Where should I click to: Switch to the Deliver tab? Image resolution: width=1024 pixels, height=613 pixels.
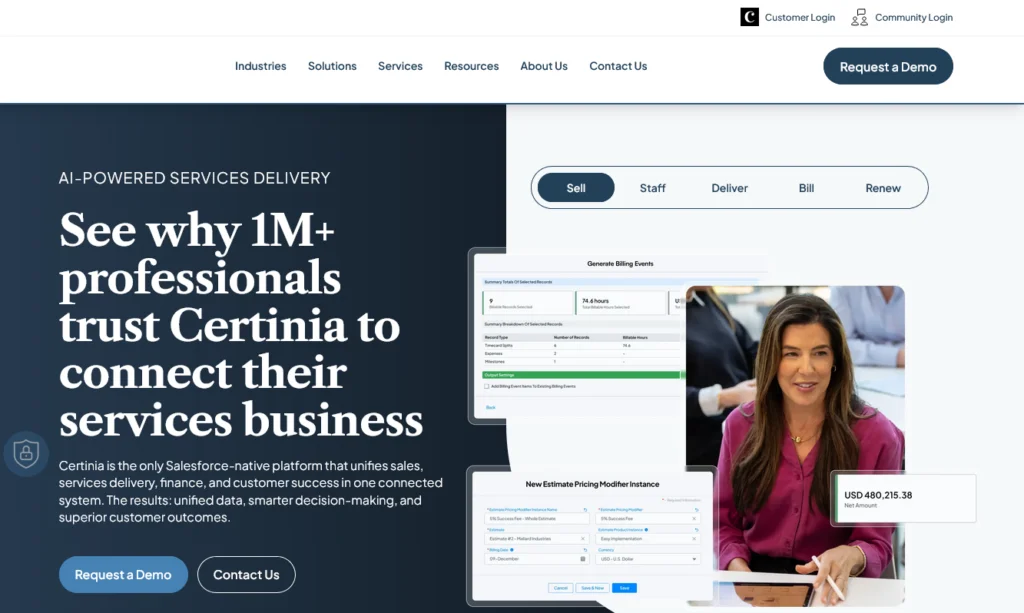(729, 188)
